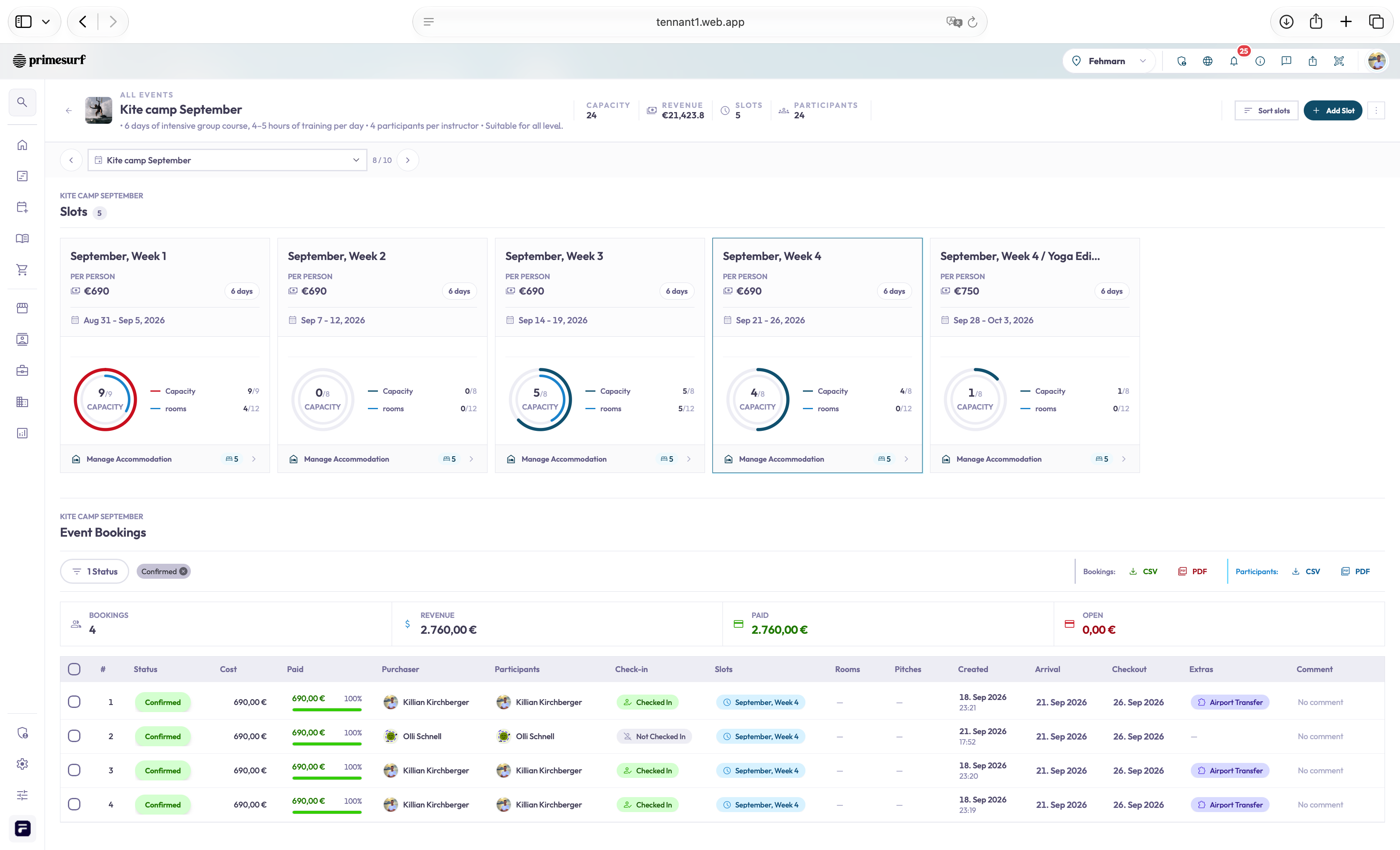
Task: Open the 1 Status filter dropdown
Action: coord(94,572)
